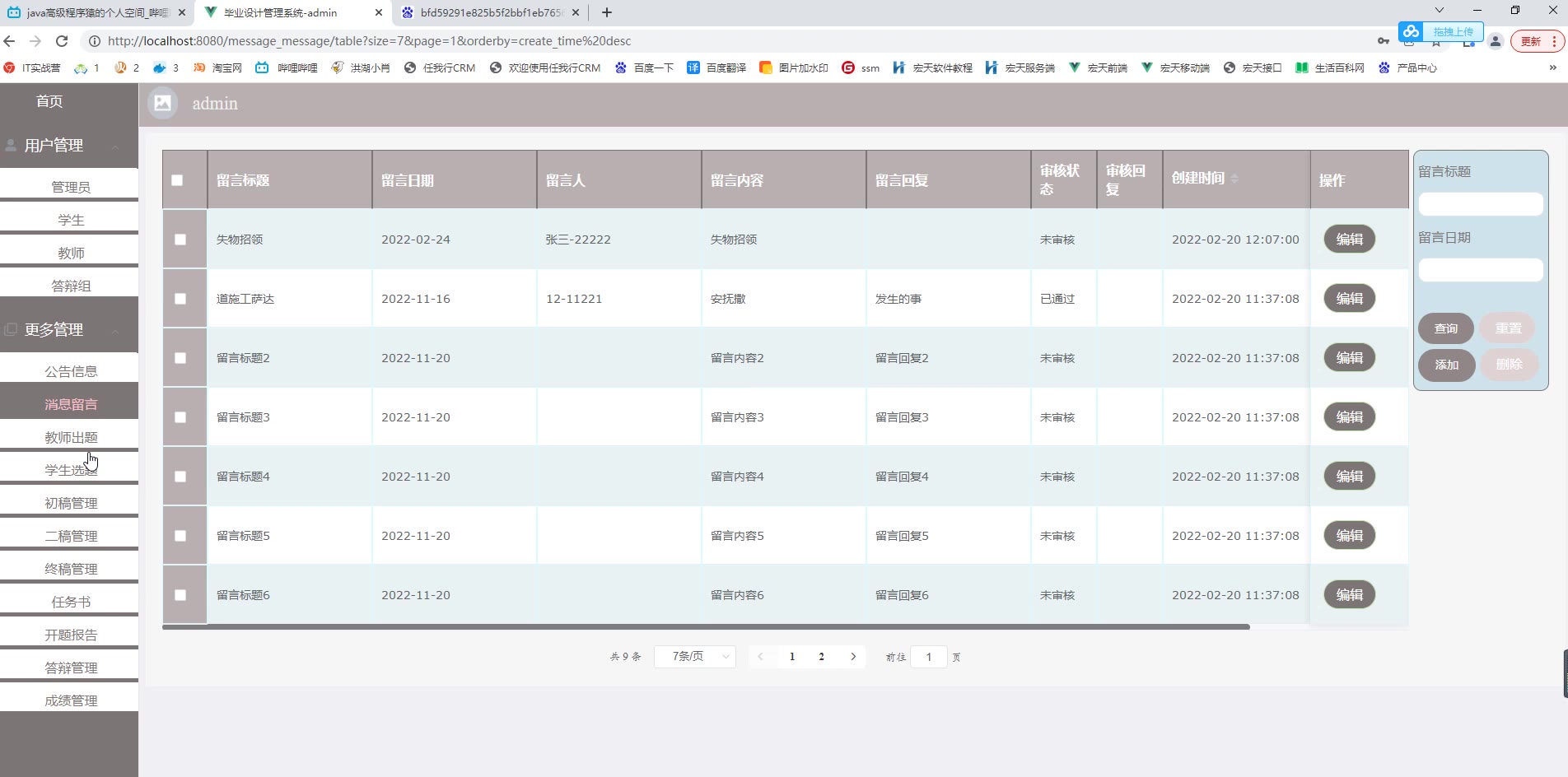Image resolution: width=1568 pixels, height=777 pixels.
Task: Click the browser back arrow
Action: click(x=10, y=41)
